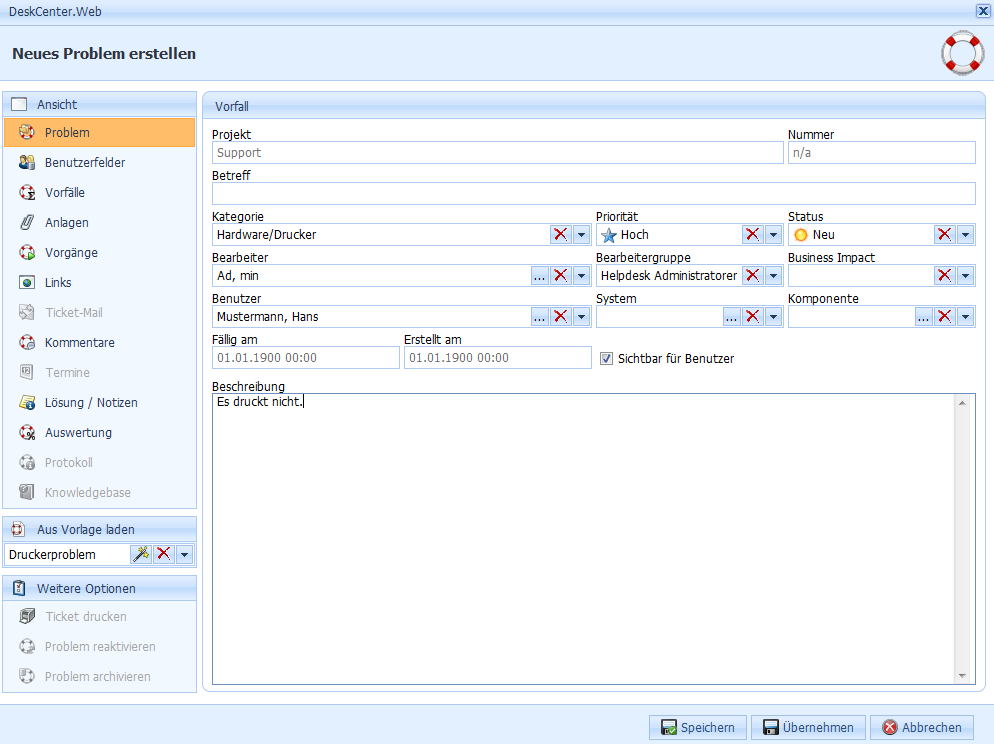Expand the Kategorie dropdown list
The width and height of the screenshot is (994, 744).
(x=581, y=235)
